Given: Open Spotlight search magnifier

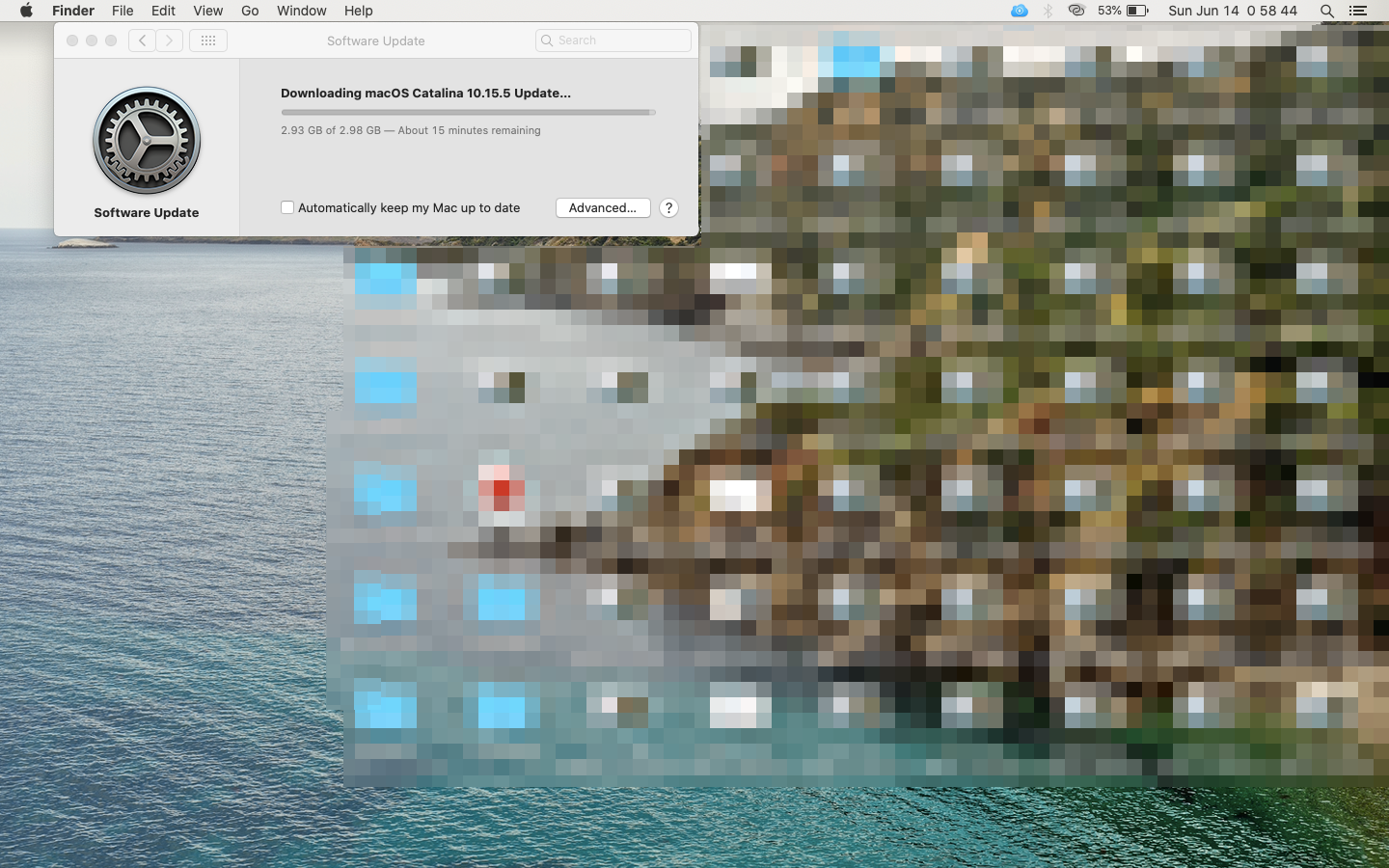Looking at the screenshot, I should pos(1327,11).
